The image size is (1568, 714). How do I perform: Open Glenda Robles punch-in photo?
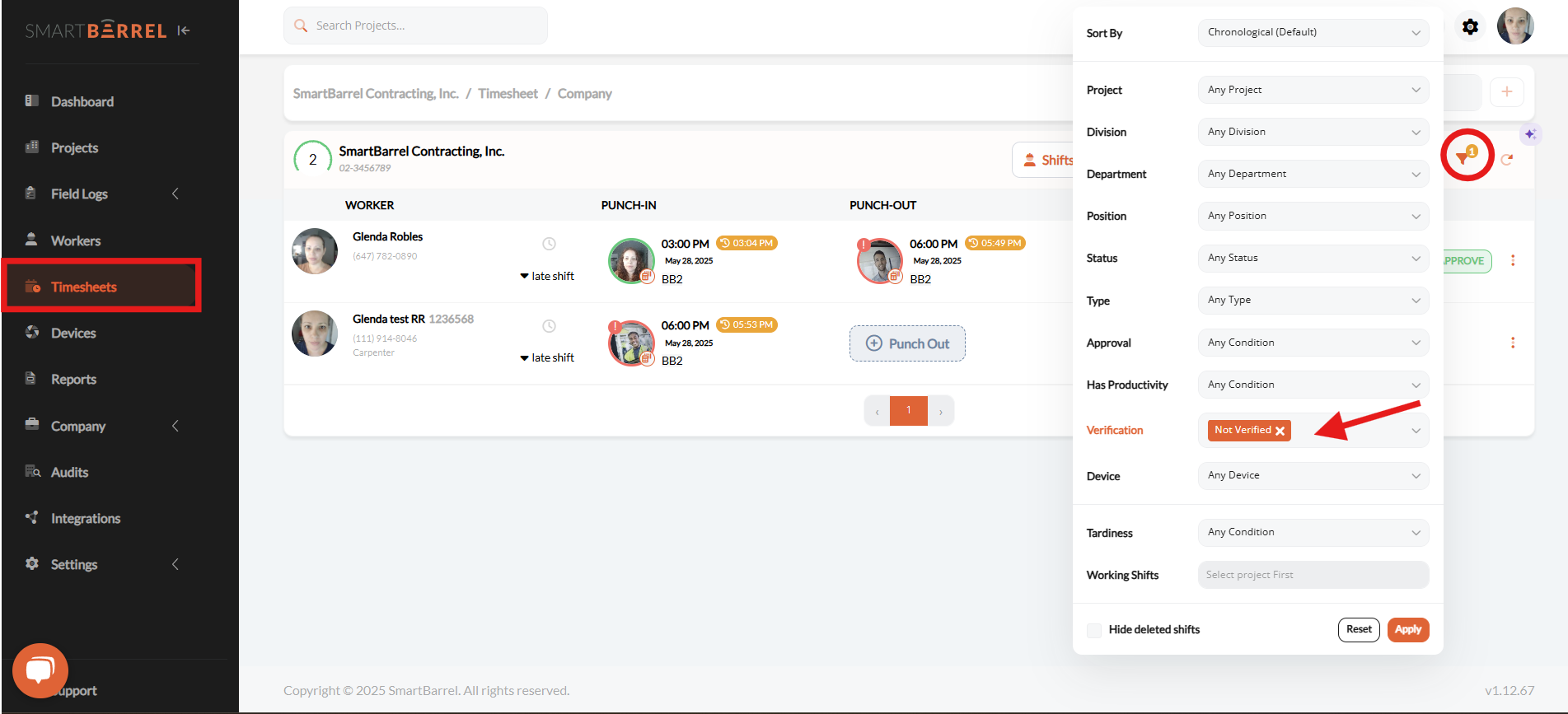click(x=631, y=261)
